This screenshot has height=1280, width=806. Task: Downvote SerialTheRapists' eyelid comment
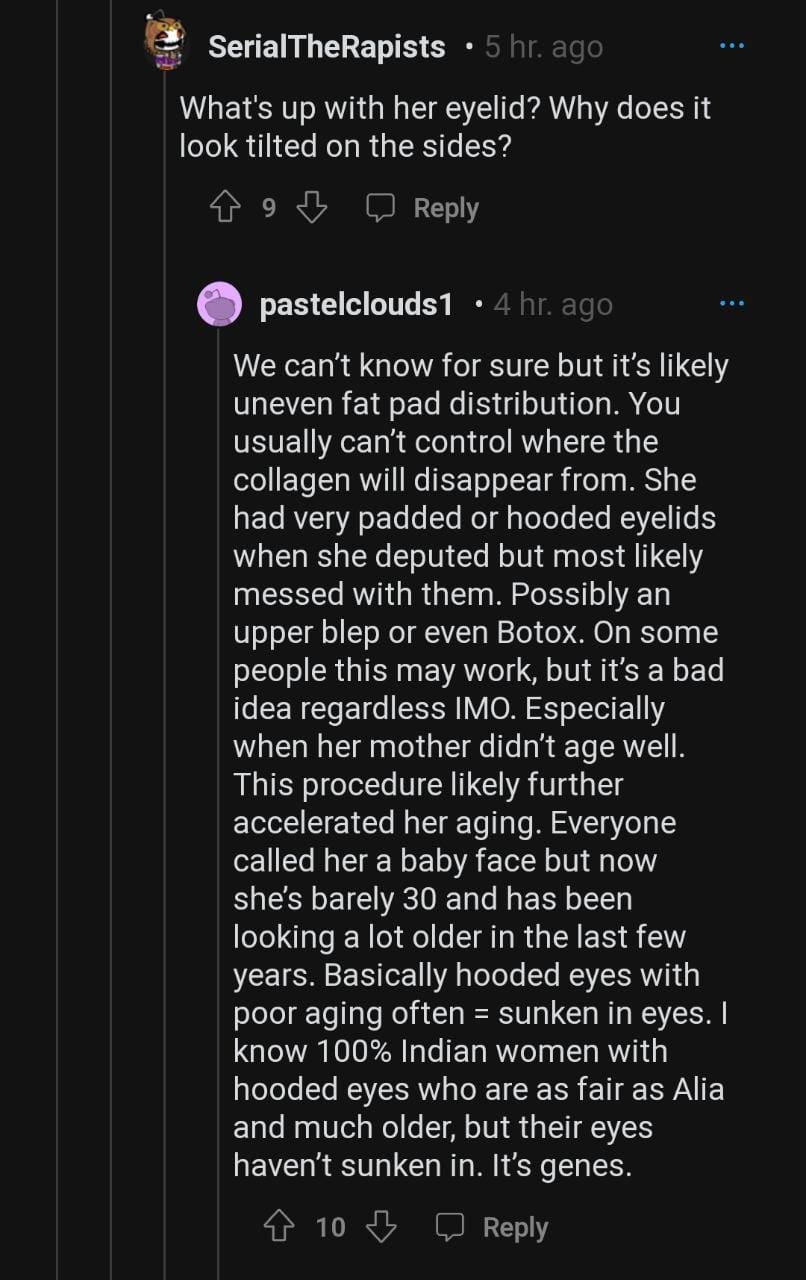tap(312, 208)
